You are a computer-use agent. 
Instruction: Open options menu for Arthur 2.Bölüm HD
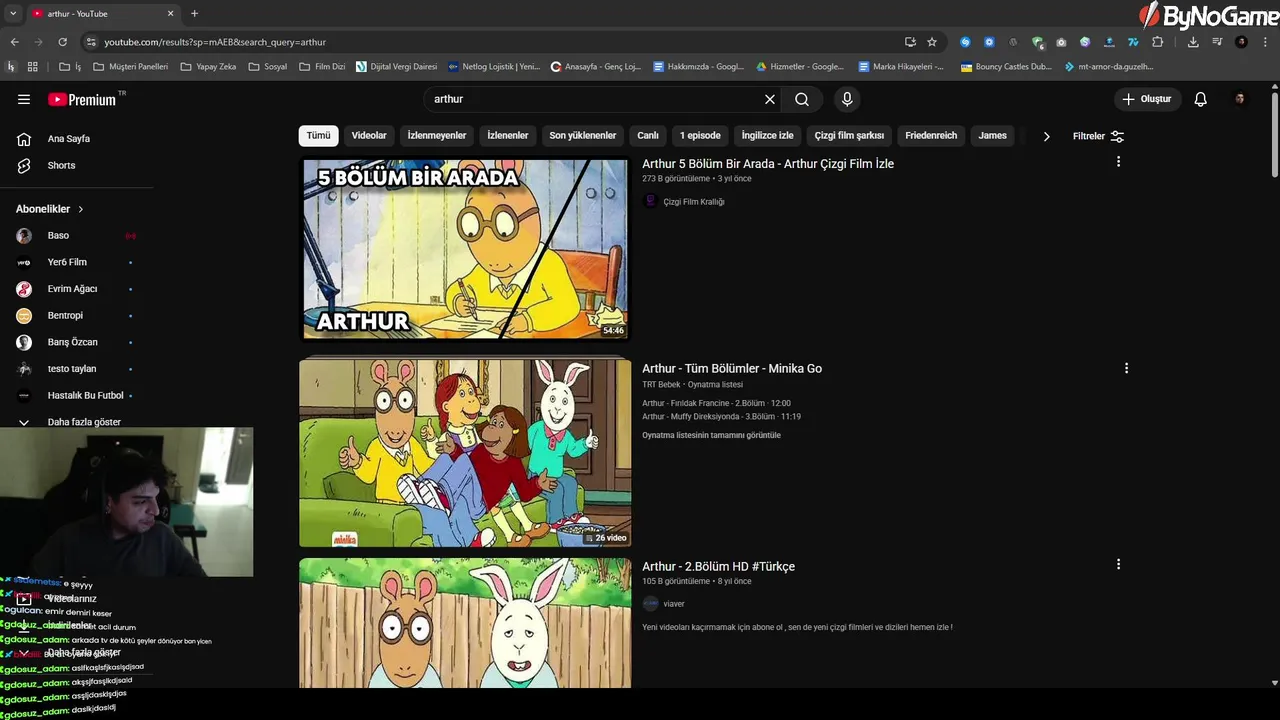coord(1118,565)
